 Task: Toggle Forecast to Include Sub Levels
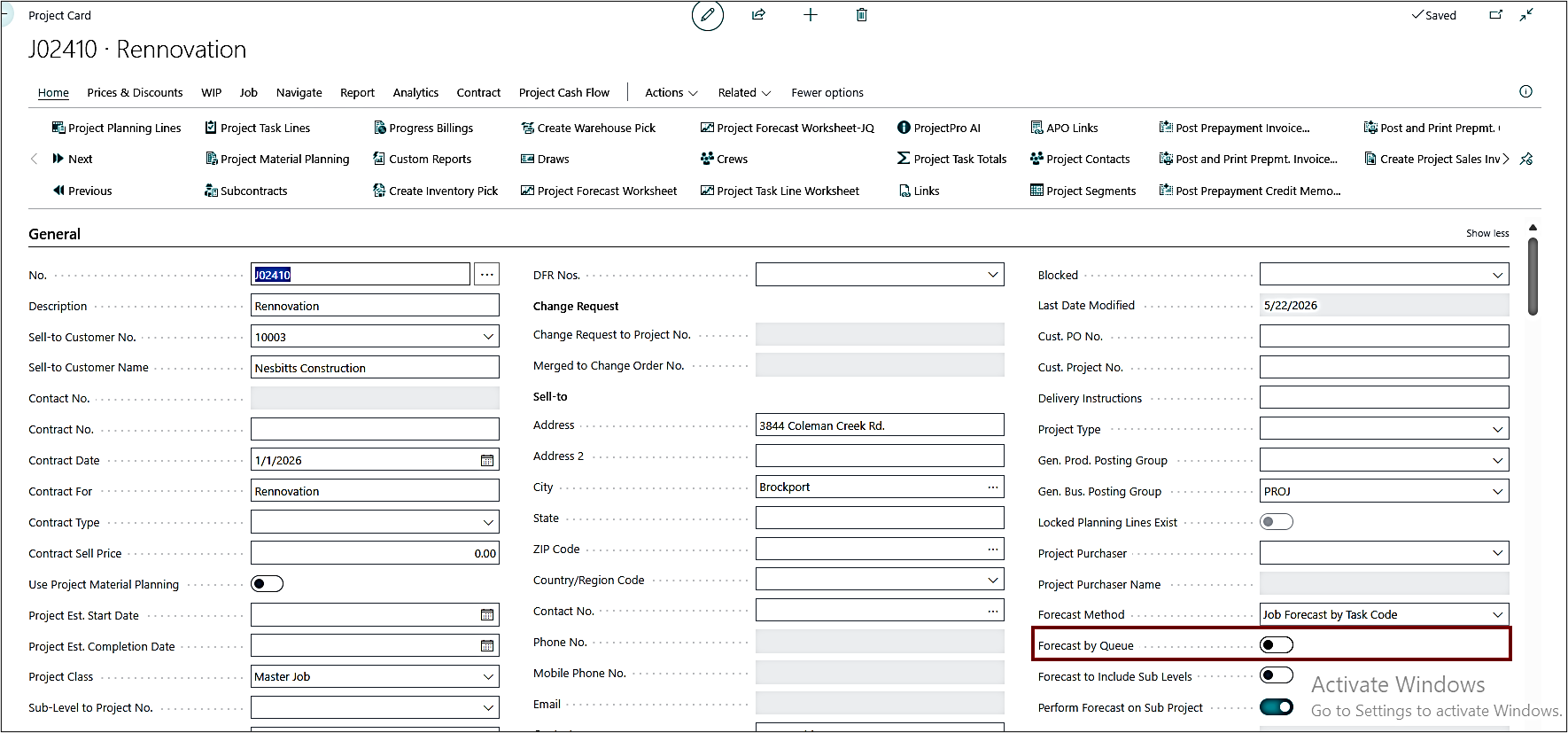(x=1277, y=675)
